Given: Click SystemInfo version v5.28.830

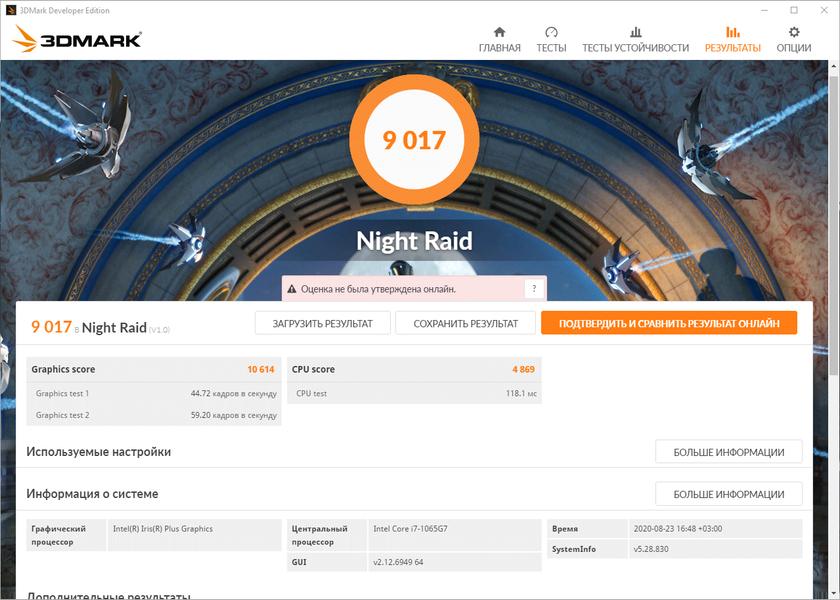Looking at the screenshot, I should (651, 549).
